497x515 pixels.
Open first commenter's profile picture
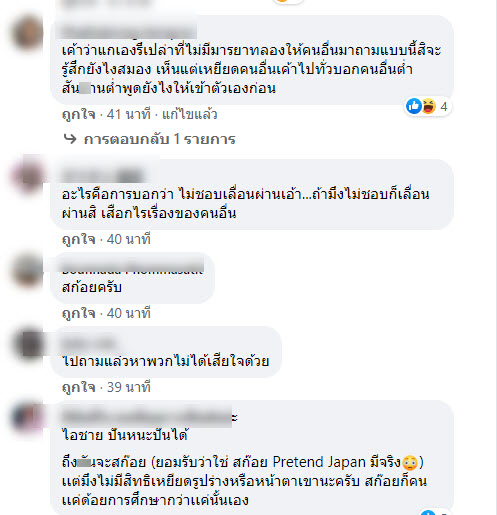[28, 33]
